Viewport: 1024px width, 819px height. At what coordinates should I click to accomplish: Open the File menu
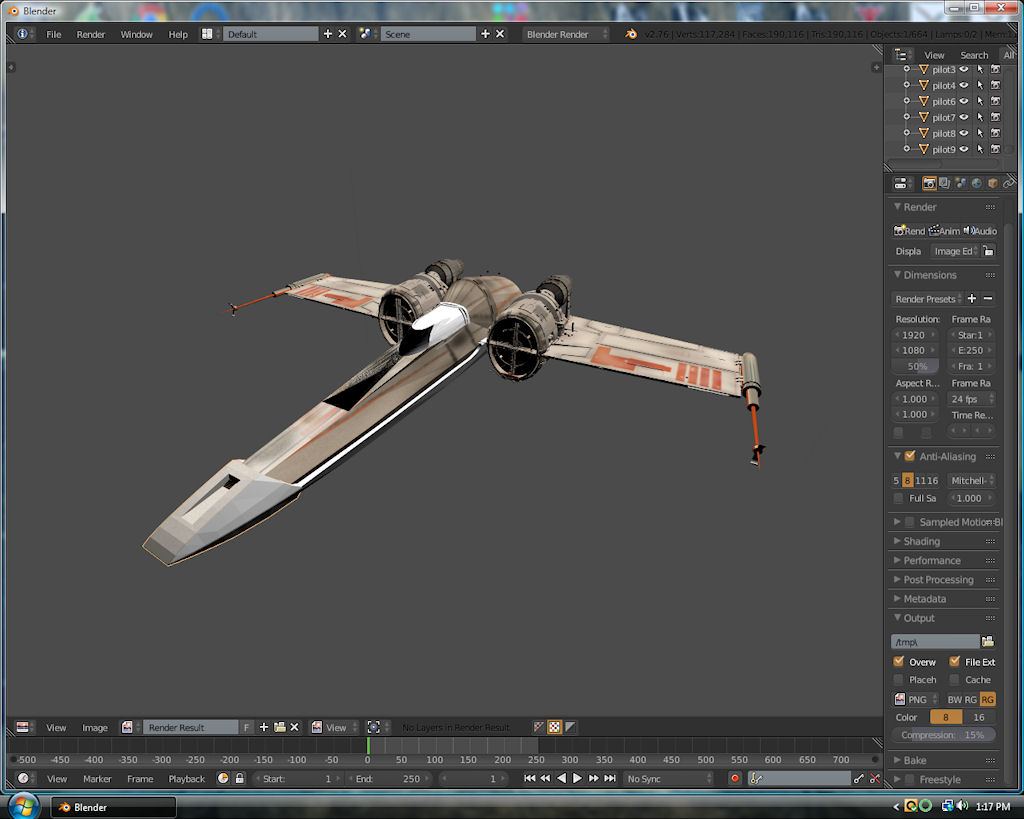pos(54,34)
